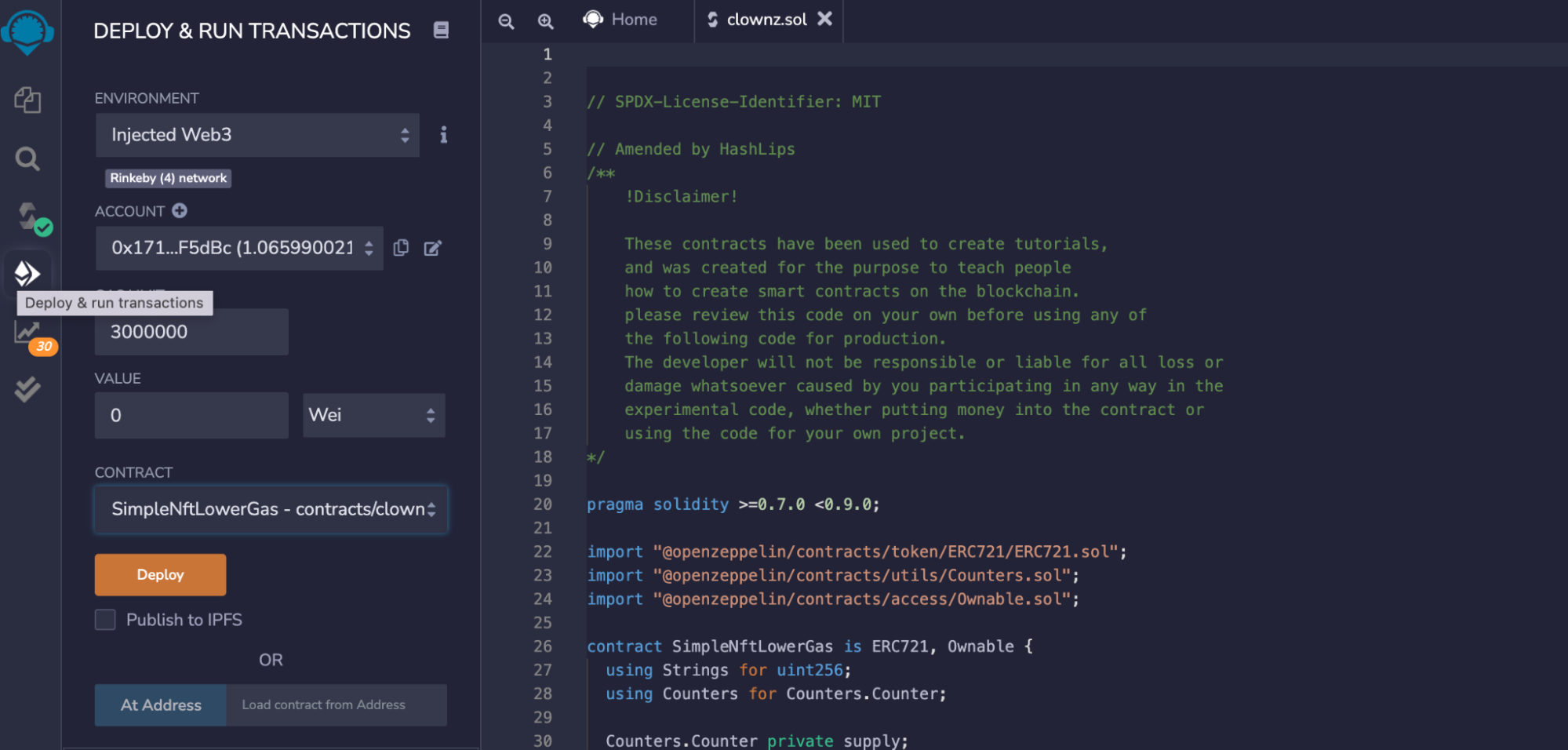Focus the Load contract from Address field
1568x750 pixels.
click(336, 704)
